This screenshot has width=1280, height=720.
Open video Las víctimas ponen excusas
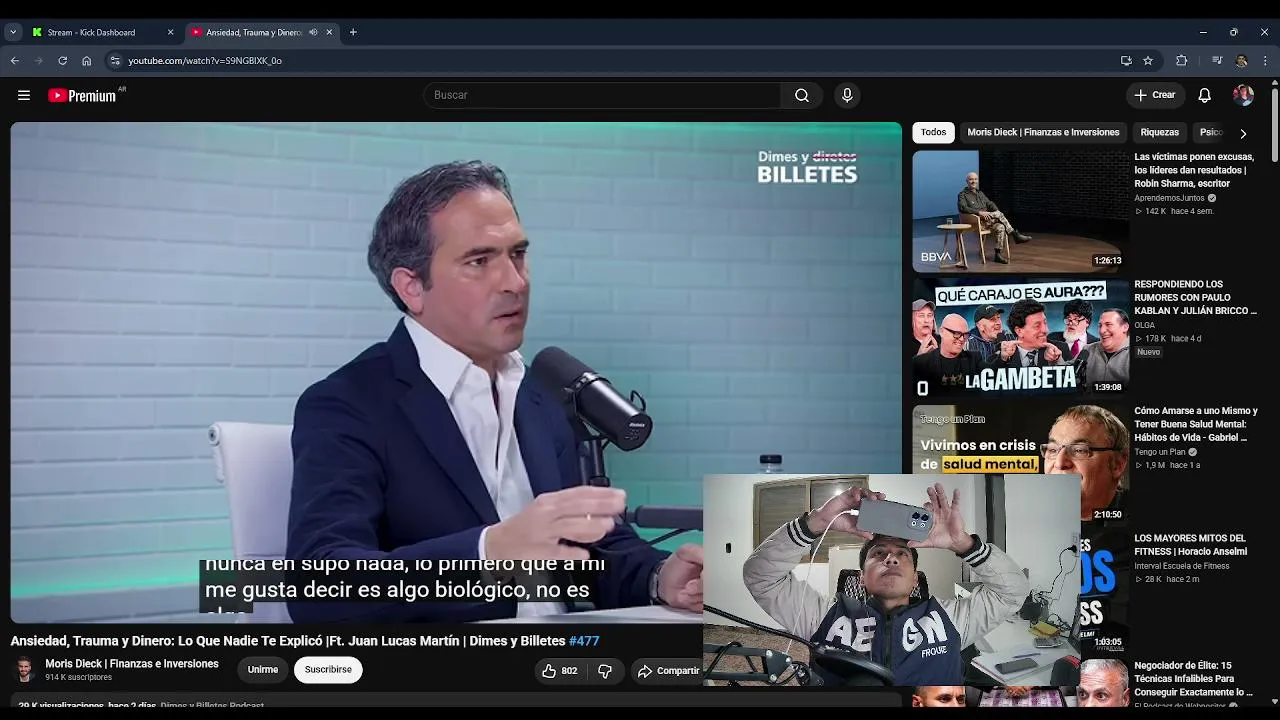(1194, 170)
